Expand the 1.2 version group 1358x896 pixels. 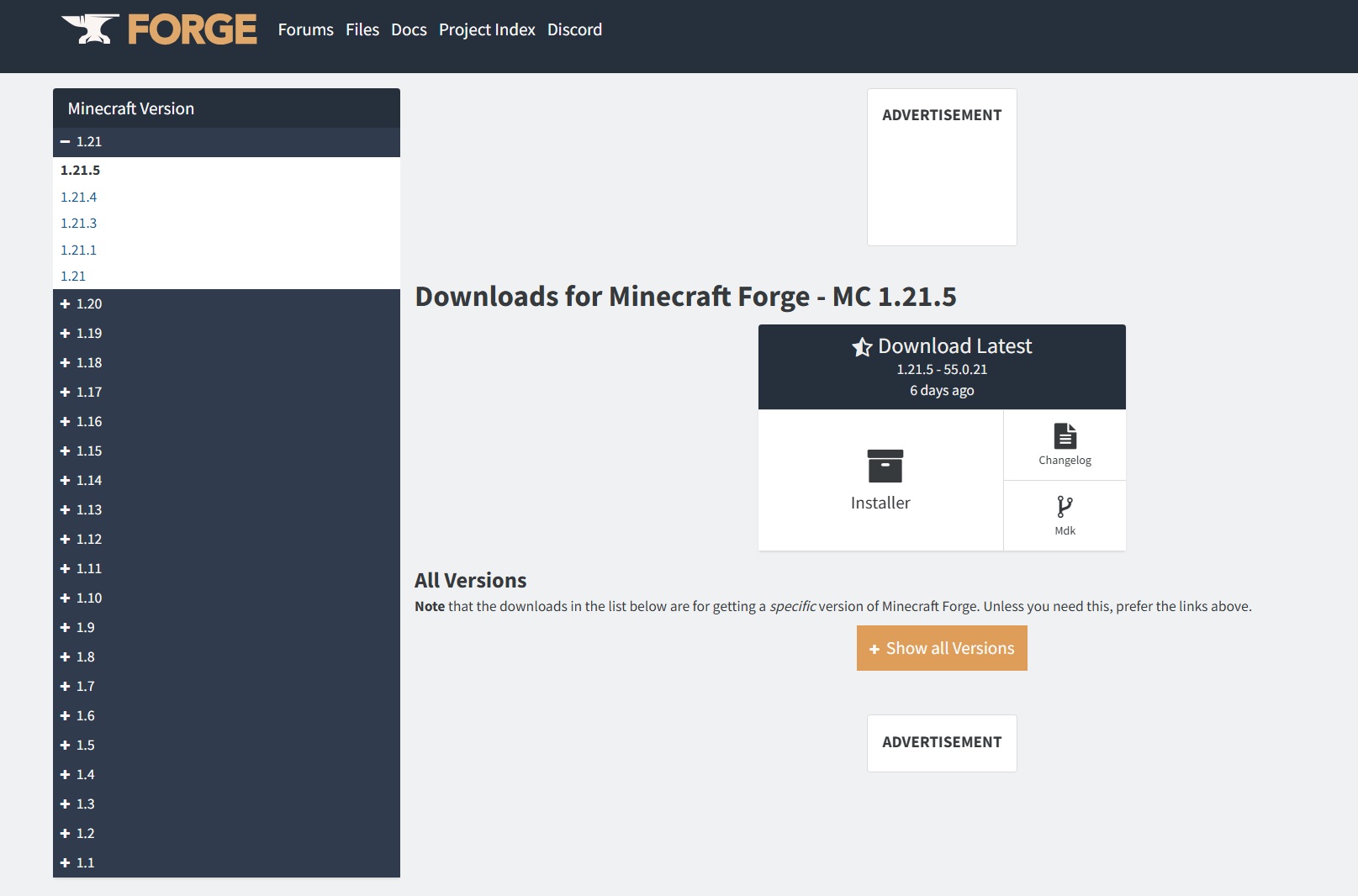226,833
